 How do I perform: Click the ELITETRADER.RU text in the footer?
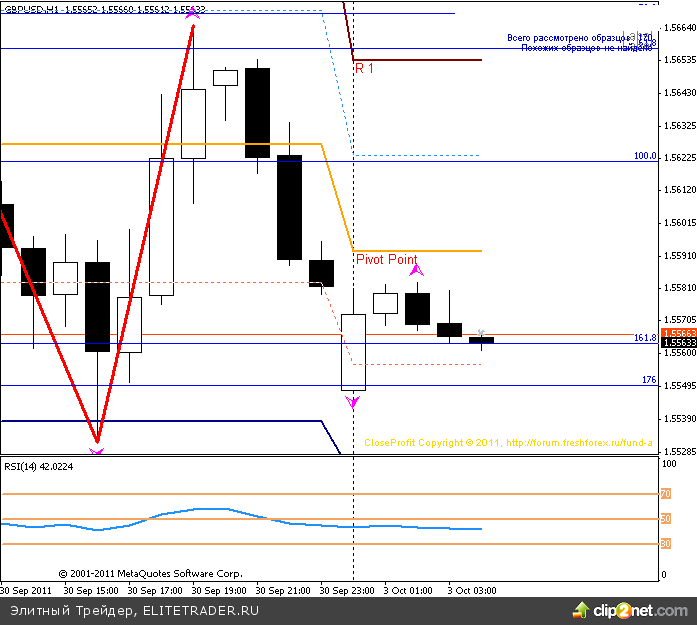[201, 609]
